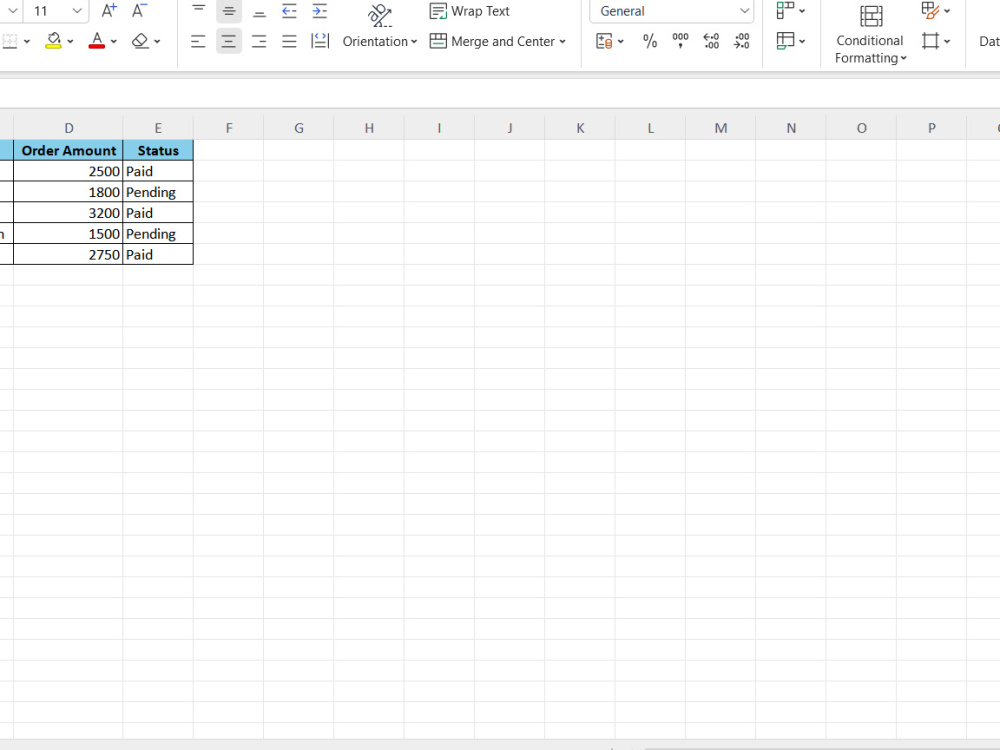This screenshot has height=750, width=1000.
Task: Select Paid status in 2500 row
Action: 158,171
